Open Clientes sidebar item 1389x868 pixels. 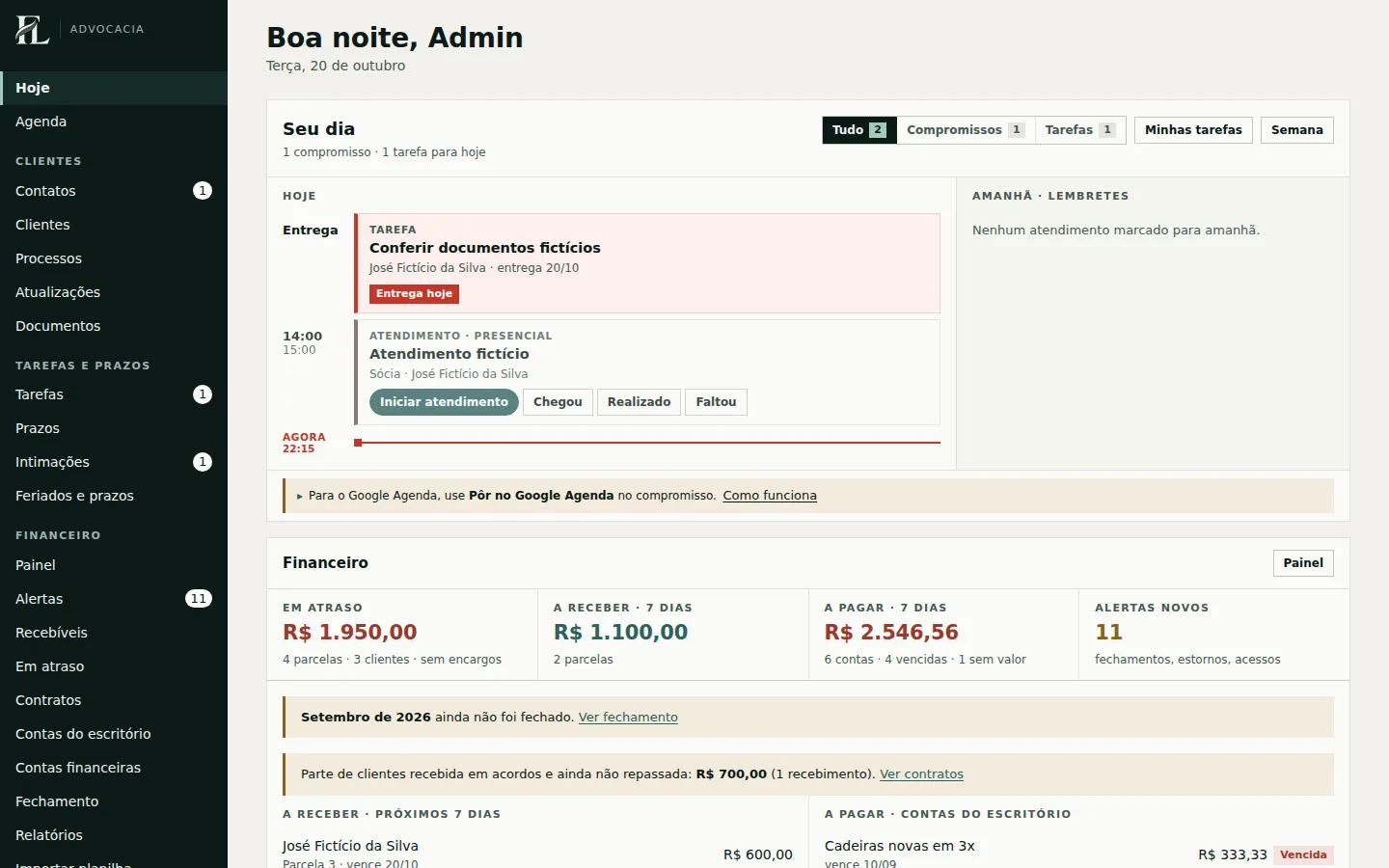(114, 225)
